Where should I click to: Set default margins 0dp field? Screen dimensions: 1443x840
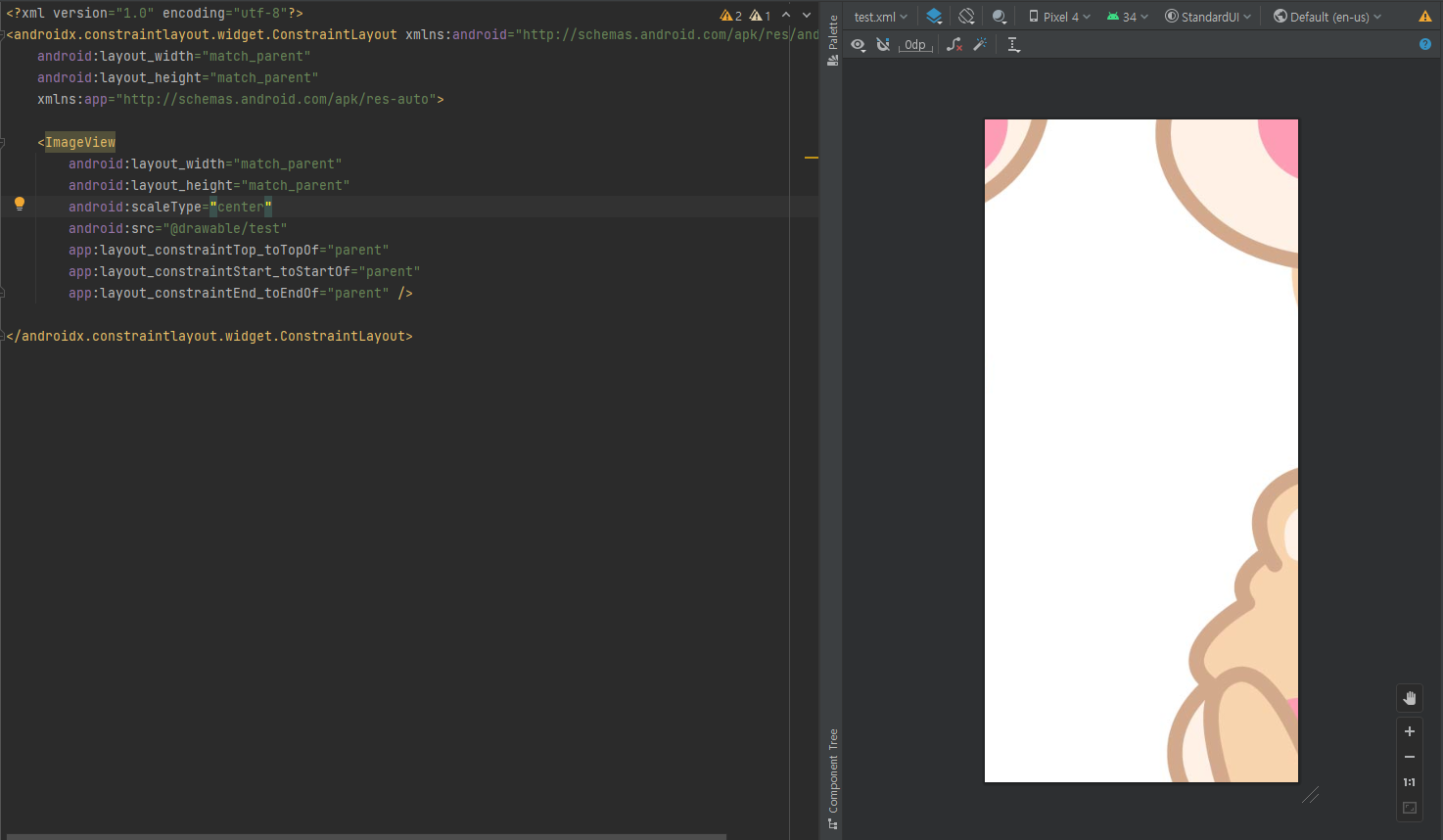tap(915, 45)
